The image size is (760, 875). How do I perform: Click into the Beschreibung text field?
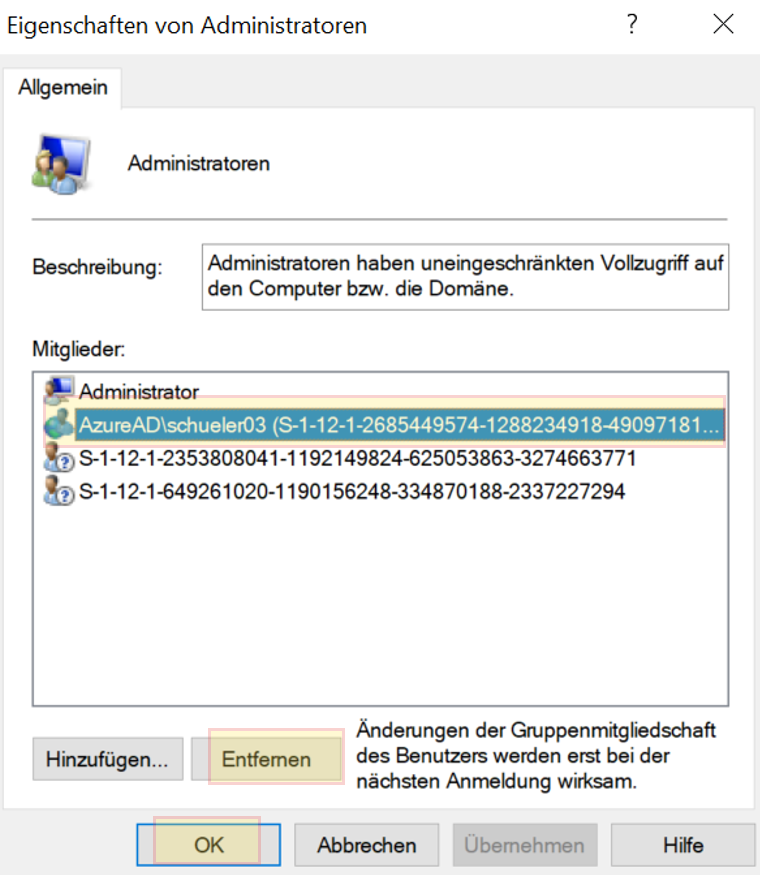click(x=465, y=277)
